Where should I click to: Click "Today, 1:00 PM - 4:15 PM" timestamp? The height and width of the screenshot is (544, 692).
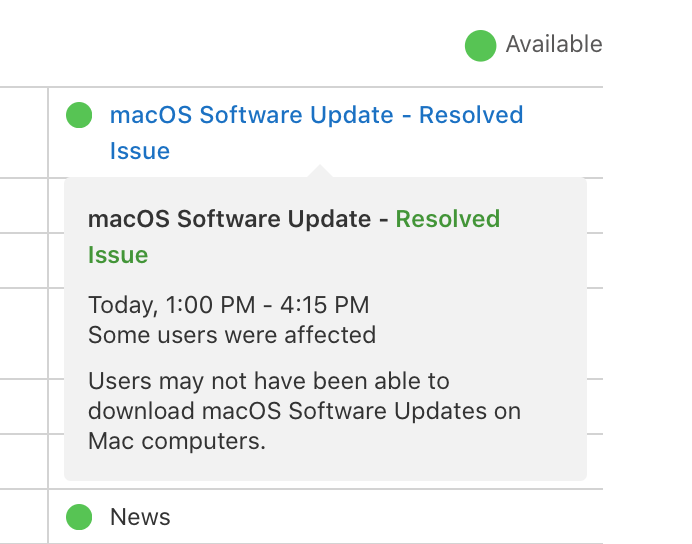[228, 305]
